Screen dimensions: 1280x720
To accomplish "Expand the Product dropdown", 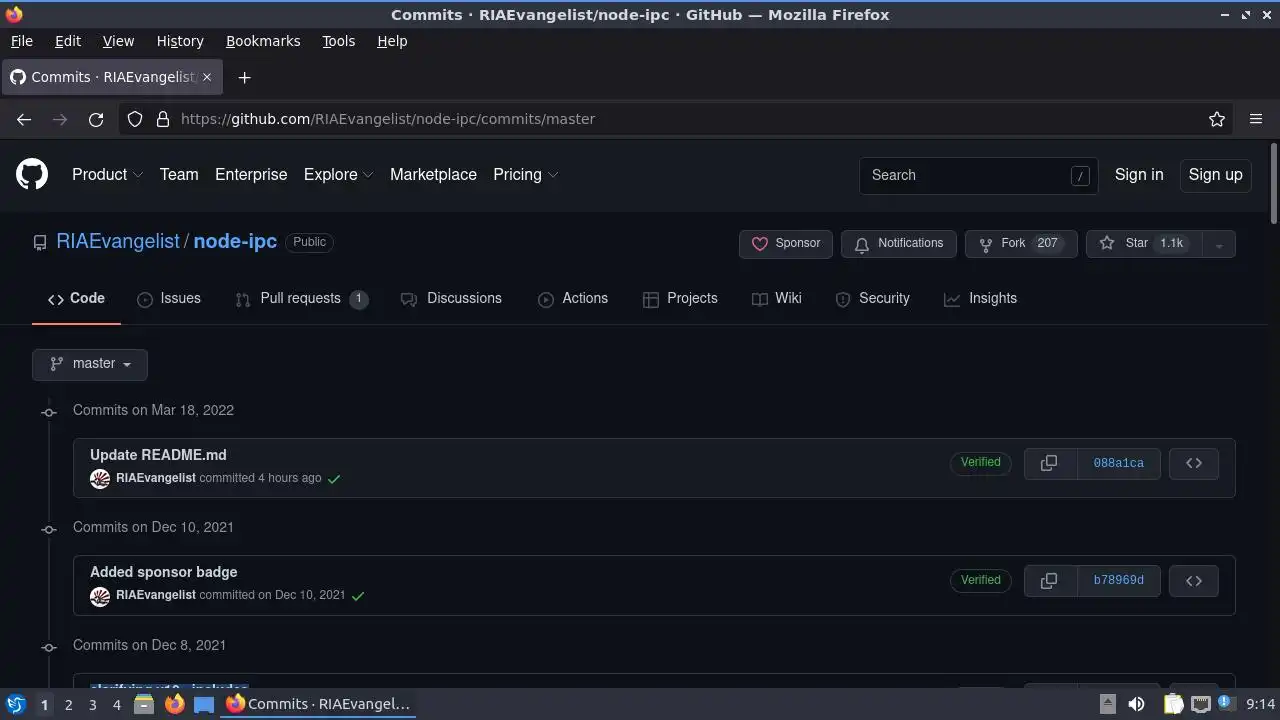I will click(x=107, y=174).
